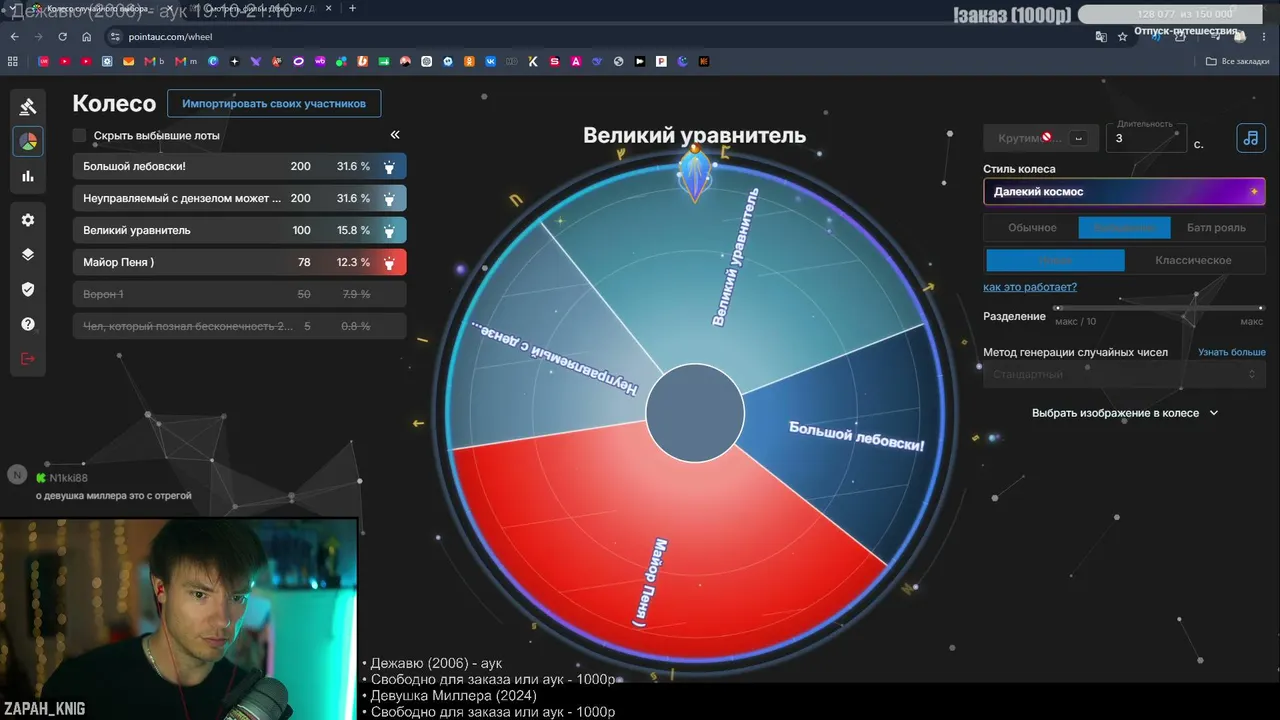This screenshot has height=720, width=1280.
Task: Click the 12.3 % chance value
Action: pos(351,262)
